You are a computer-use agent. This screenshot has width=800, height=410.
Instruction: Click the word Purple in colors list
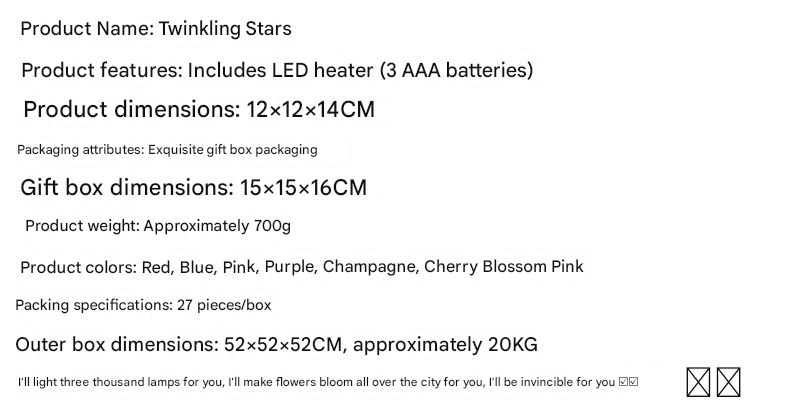click(291, 267)
